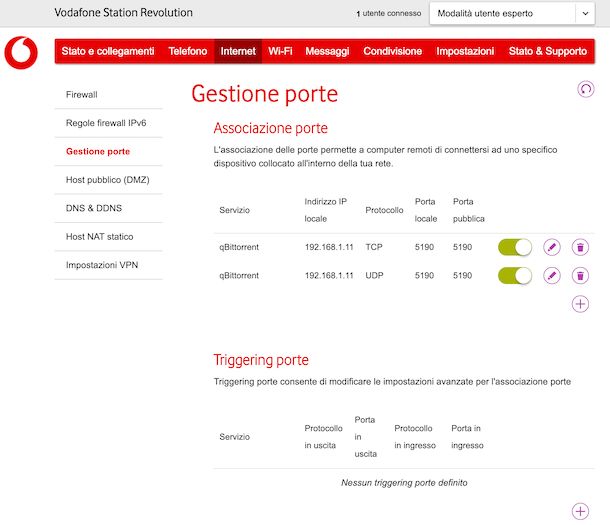The height and width of the screenshot is (525, 610).
Task: Open Regole firewall IPv6 sidebar item
Action: pyautogui.click(x=109, y=123)
